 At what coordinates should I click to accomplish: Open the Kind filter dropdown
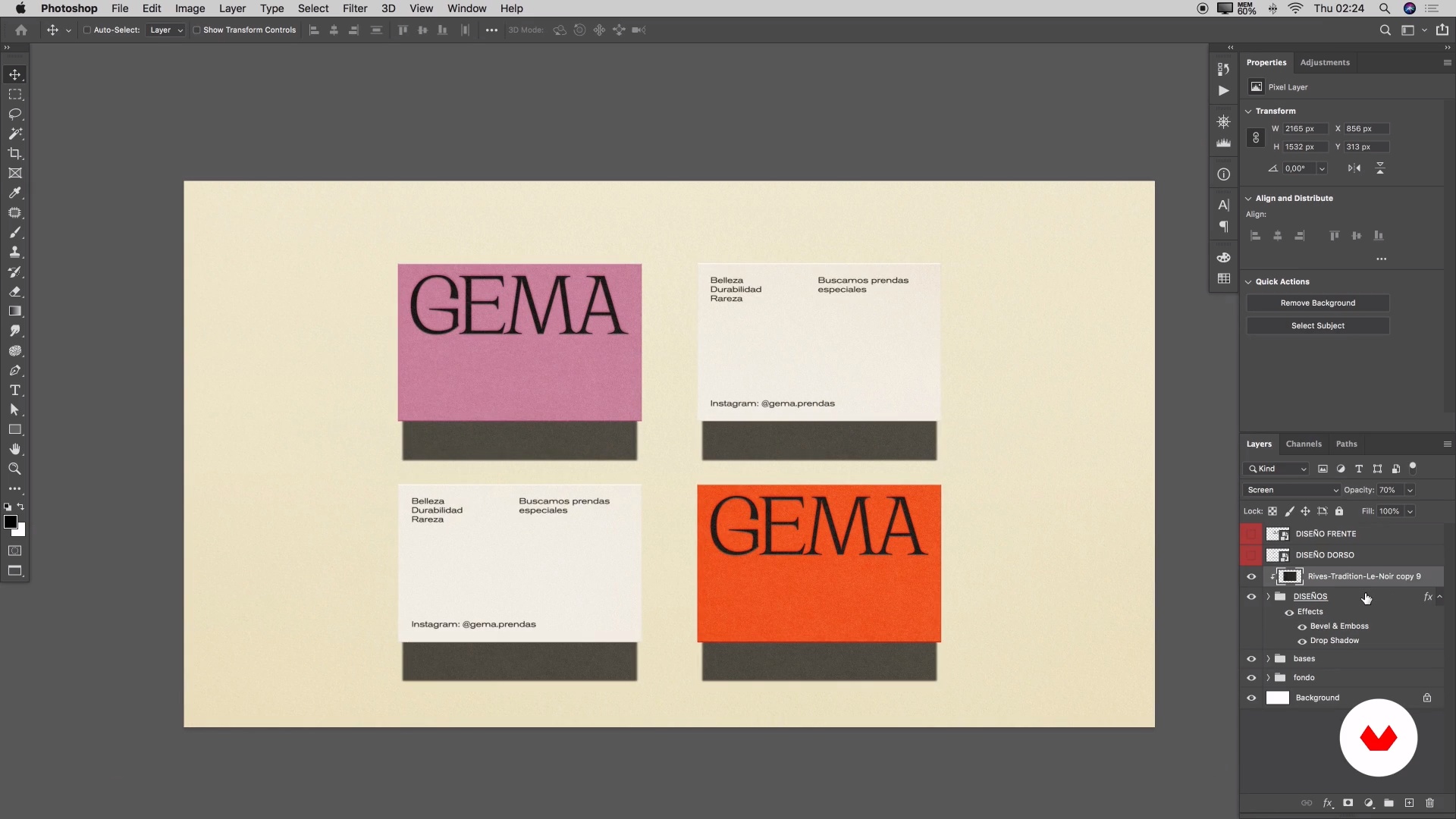(x=1276, y=469)
